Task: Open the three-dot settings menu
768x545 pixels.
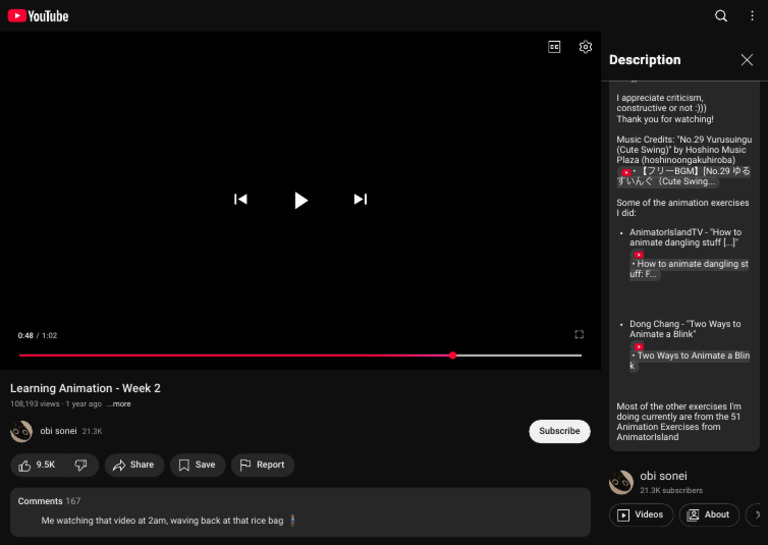Action: pos(752,16)
